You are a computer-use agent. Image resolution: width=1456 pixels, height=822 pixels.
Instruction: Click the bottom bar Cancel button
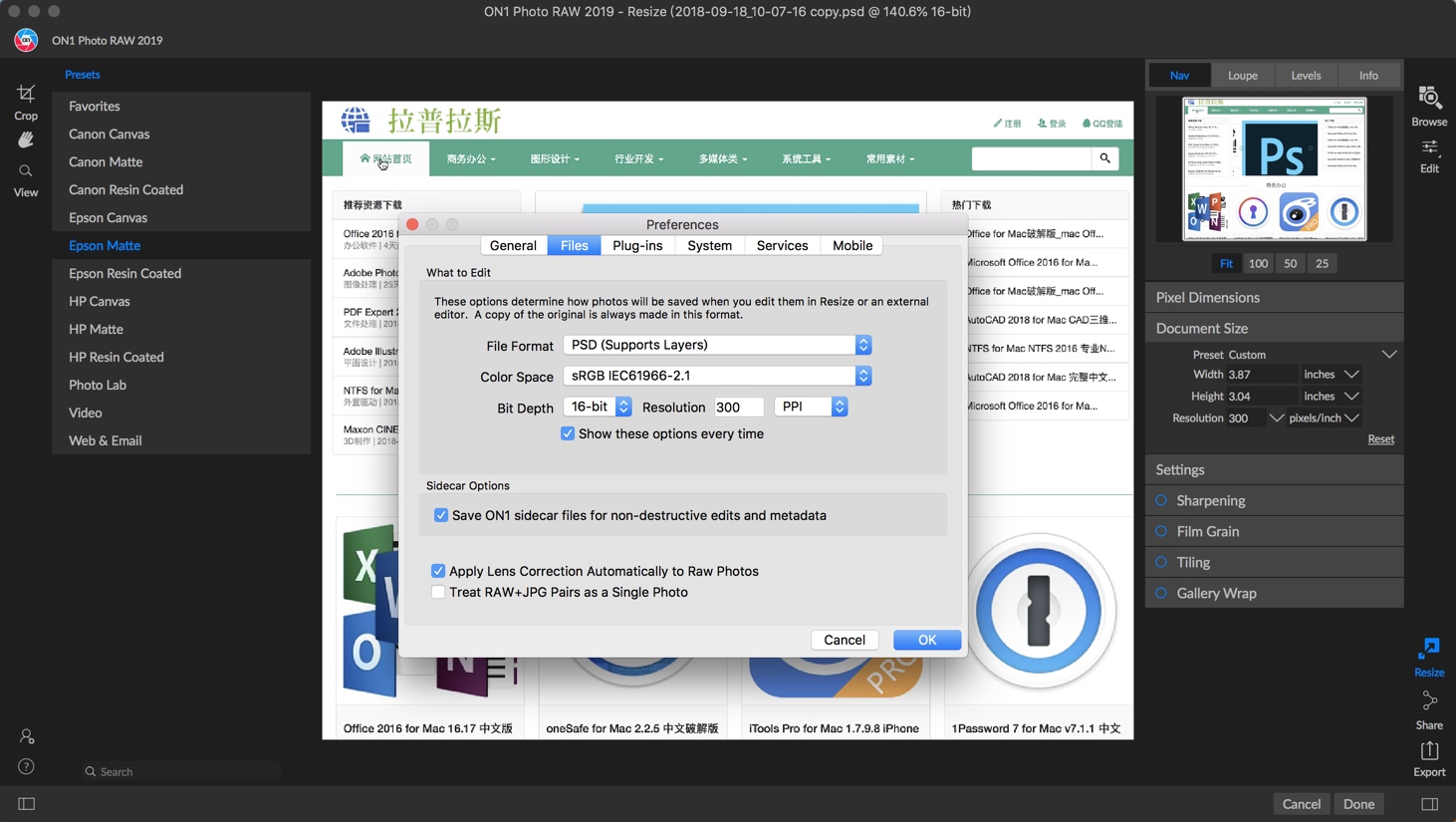tap(1302, 804)
